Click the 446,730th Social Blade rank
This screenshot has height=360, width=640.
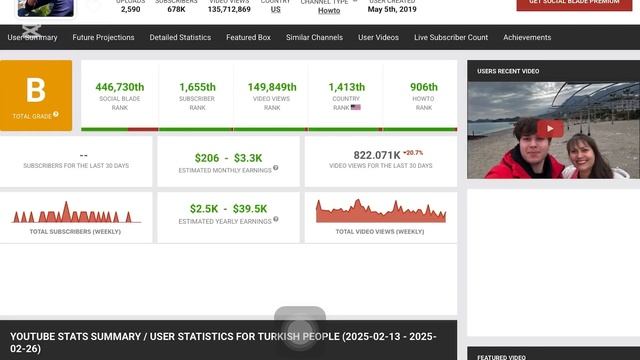coord(120,87)
